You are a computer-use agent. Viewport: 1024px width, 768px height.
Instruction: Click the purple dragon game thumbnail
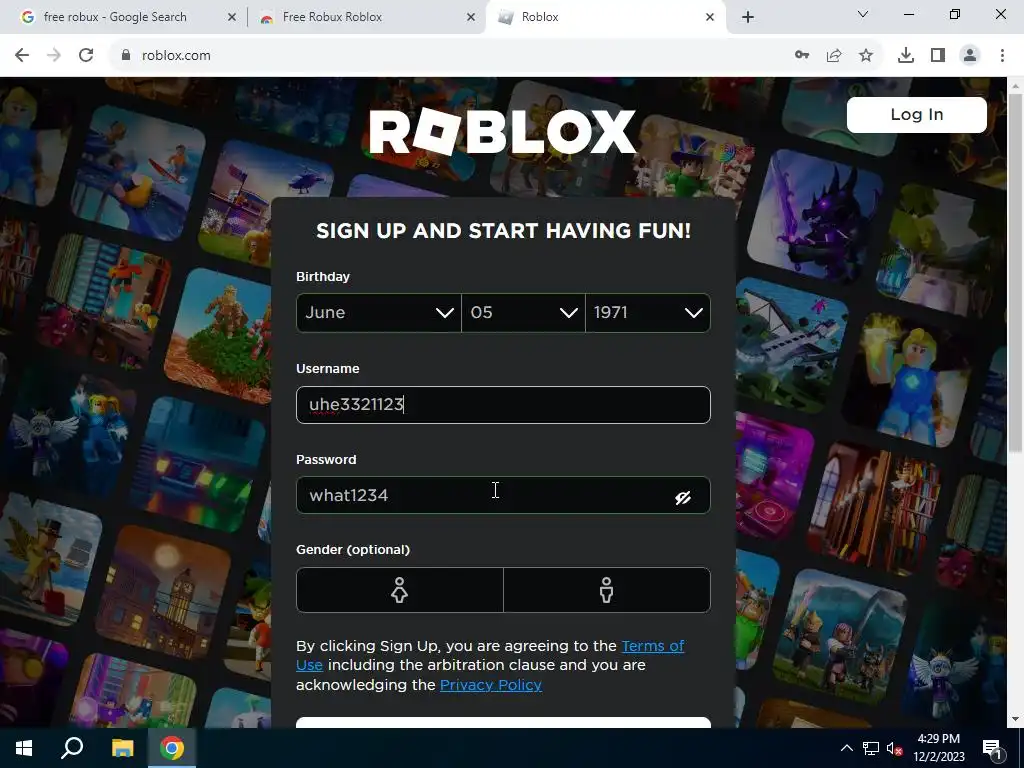(815, 214)
